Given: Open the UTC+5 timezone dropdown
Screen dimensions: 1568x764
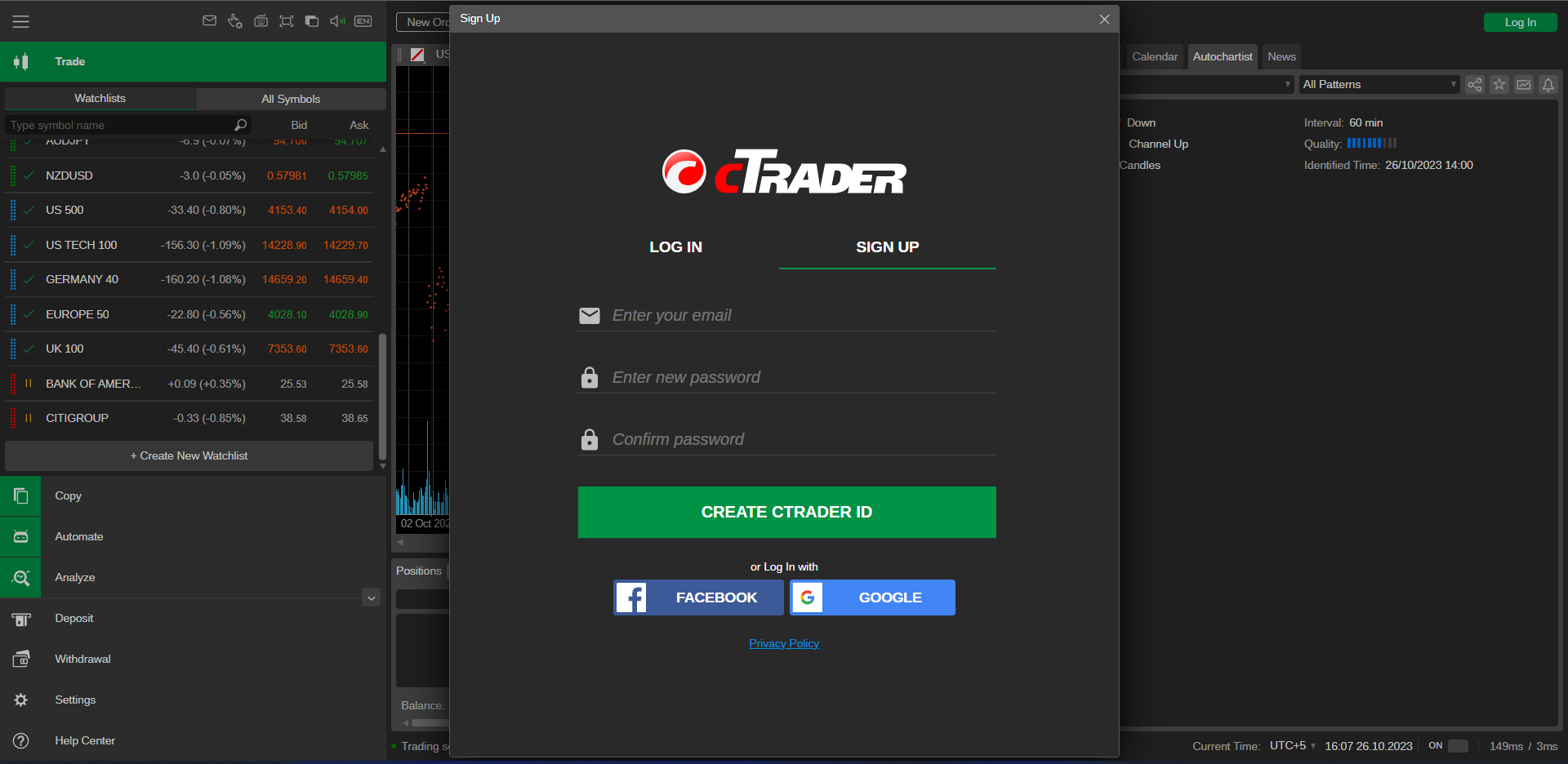Looking at the screenshot, I should tap(1292, 746).
